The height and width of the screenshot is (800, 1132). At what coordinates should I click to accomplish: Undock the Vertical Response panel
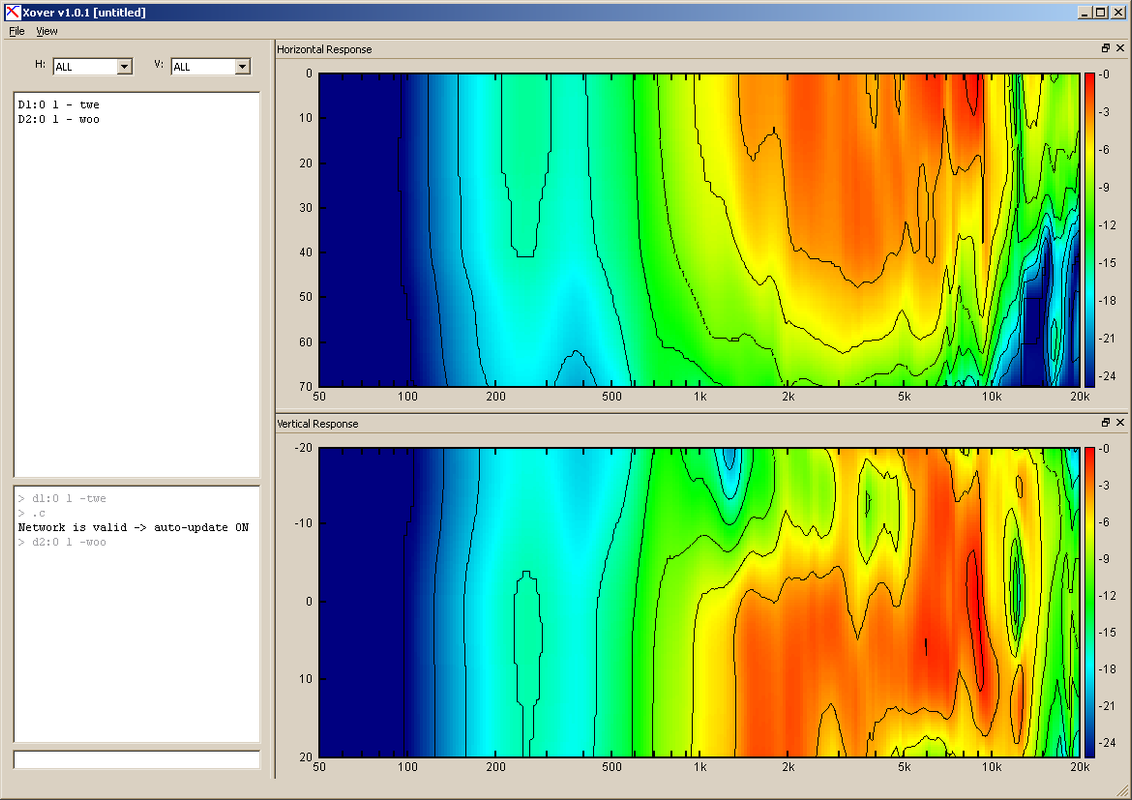coord(1105,422)
